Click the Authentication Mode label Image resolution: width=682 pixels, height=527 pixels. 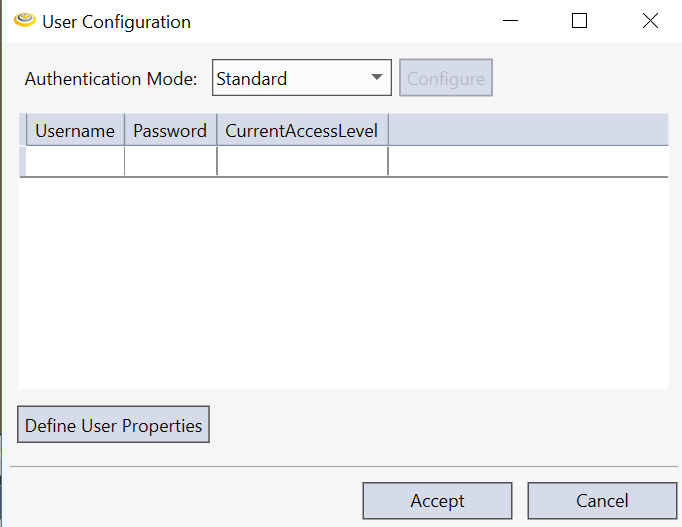tap(112, 79)
